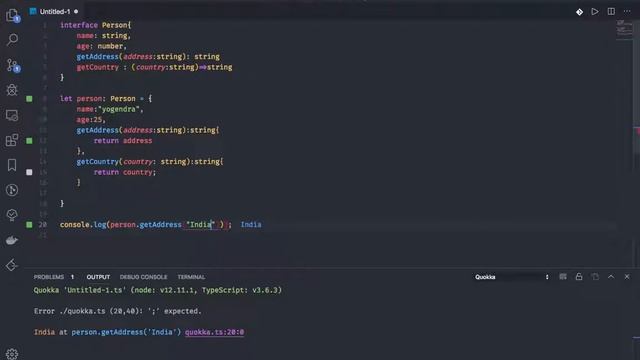
Task: Open the diamond-shaped icon below Docker
Action: tap(12, 265)
